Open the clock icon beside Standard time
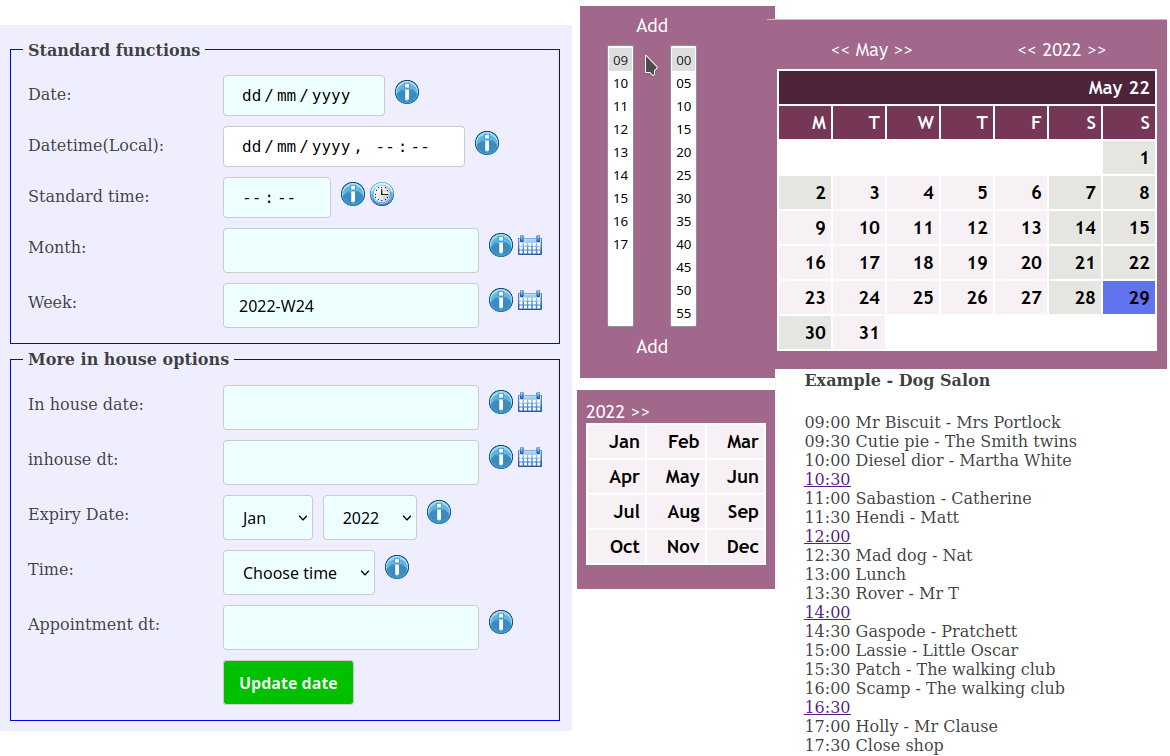This screenshot has width=1170, height=756. click(x=382, y=194)
